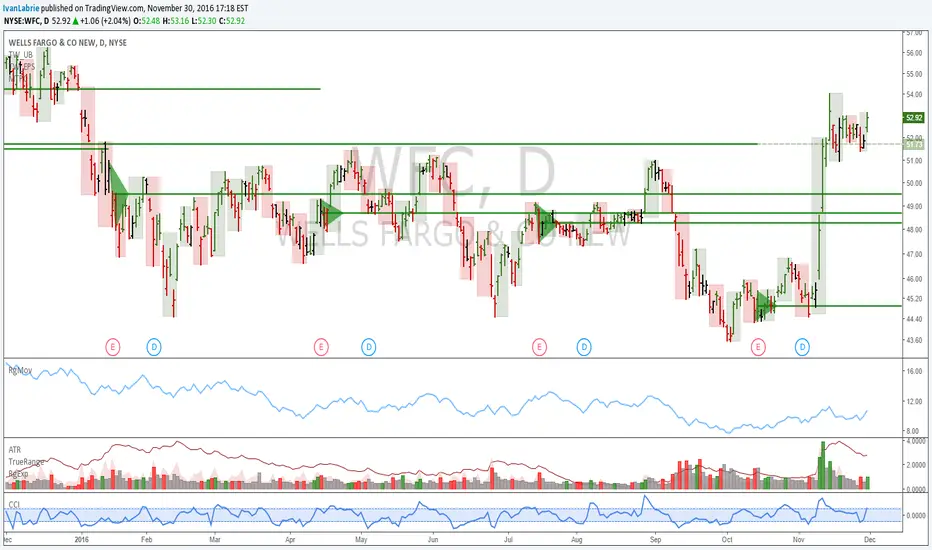This screenshot has width=932, height=550.
Task: Click the Apr time axis label
Action: click(290, 540)
